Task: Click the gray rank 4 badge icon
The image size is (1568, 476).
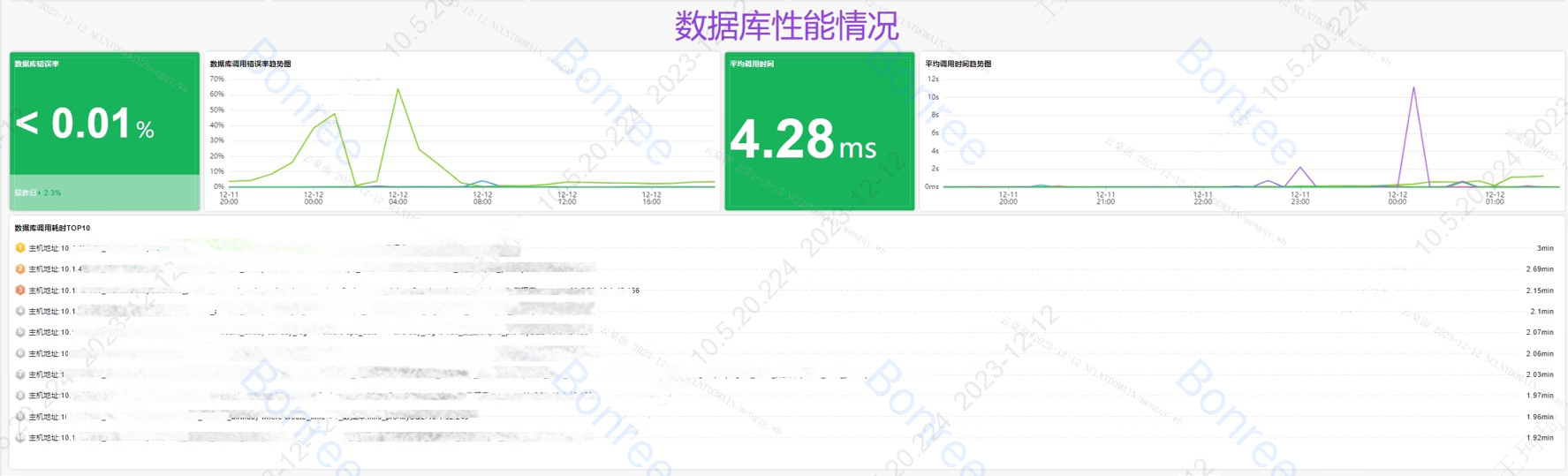Action: pyautogui.click(x=20, y=312)
